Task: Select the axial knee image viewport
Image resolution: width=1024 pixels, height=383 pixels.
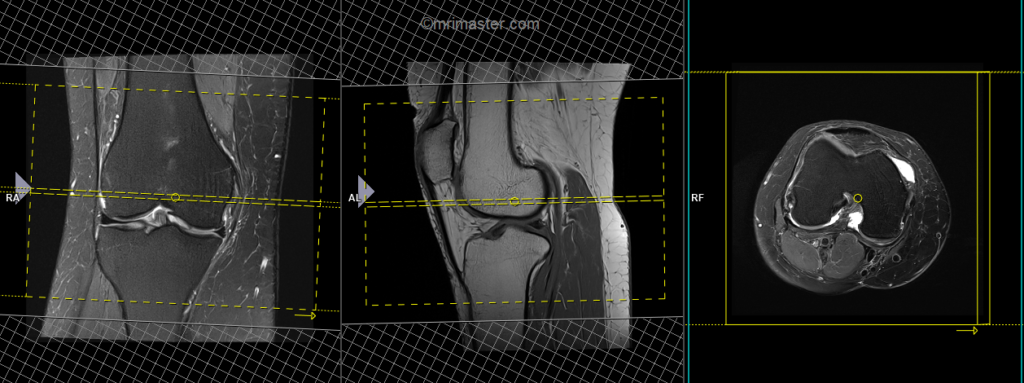Action: 854,192
